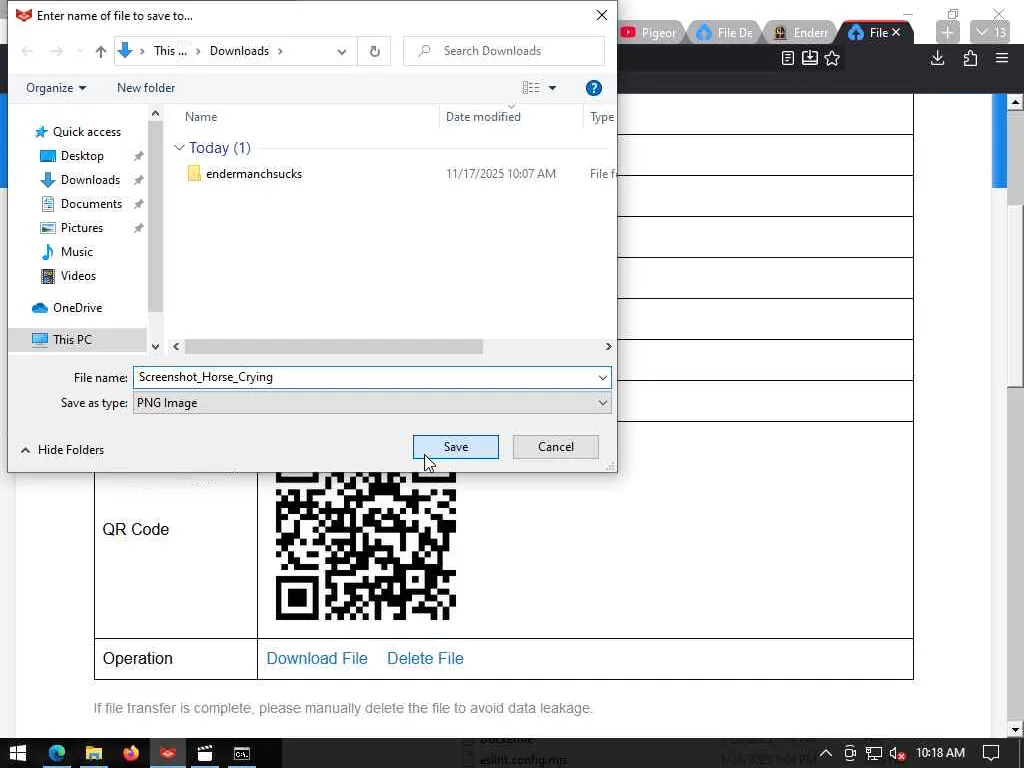This screenshot has width=1024, height=768.
Task: Show hidden system tray icons
Action: click(825, 753)
